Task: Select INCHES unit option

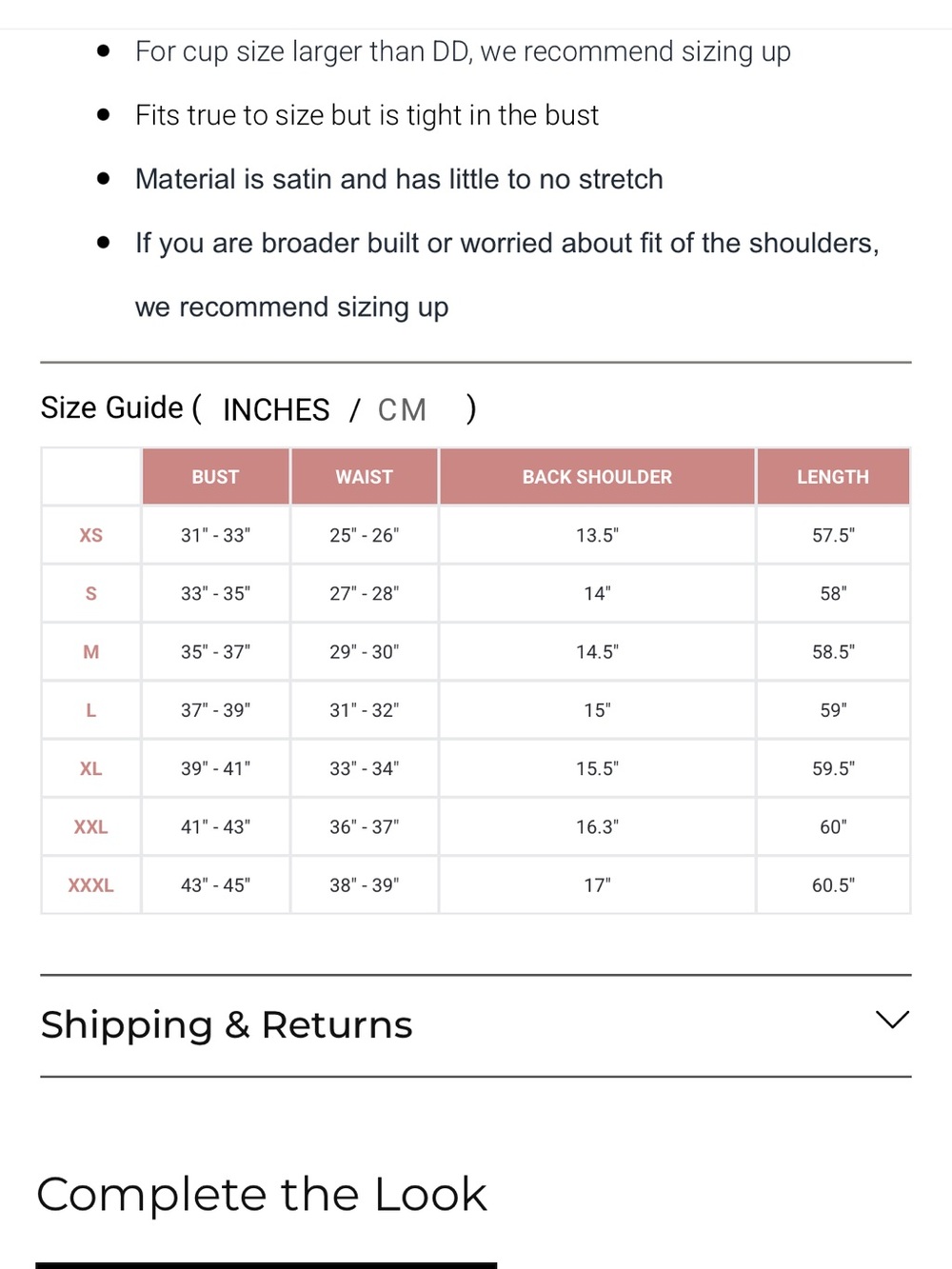Action: click(276, 409)
